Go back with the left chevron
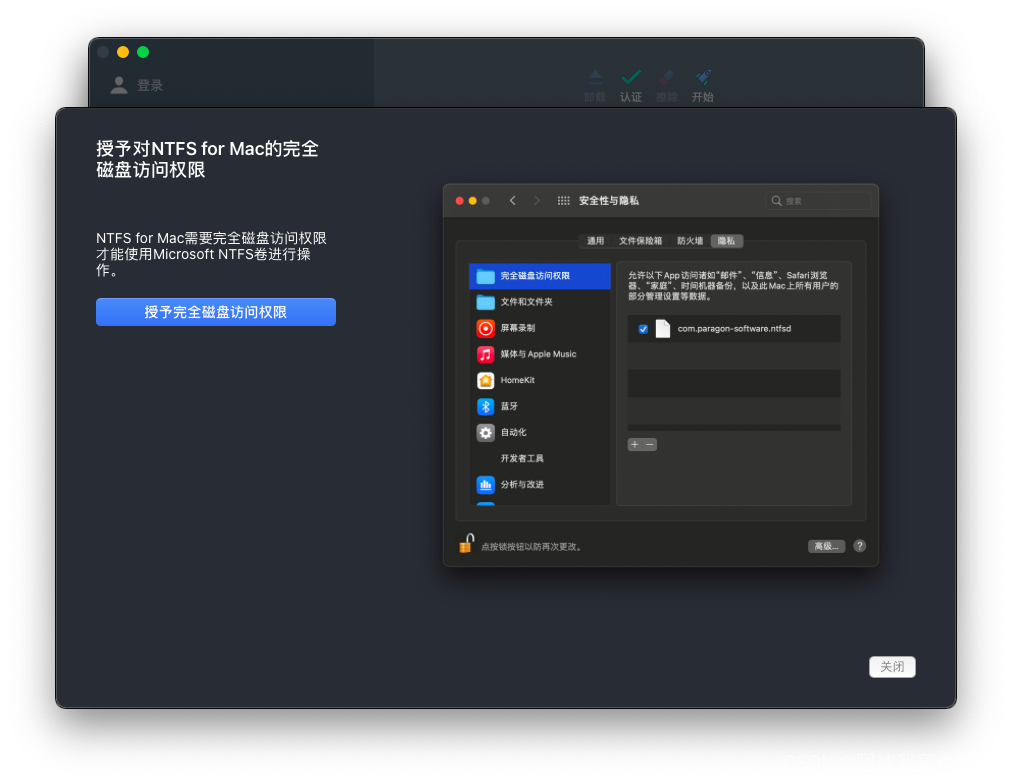 512,201
